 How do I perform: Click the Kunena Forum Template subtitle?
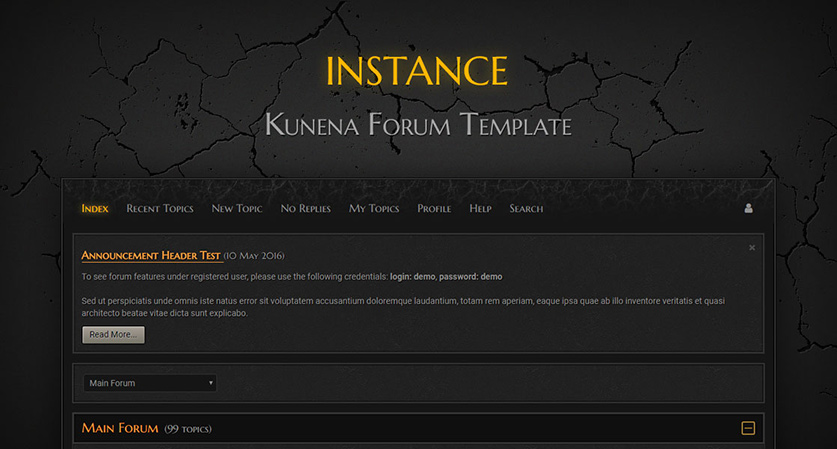pos(418,125)
